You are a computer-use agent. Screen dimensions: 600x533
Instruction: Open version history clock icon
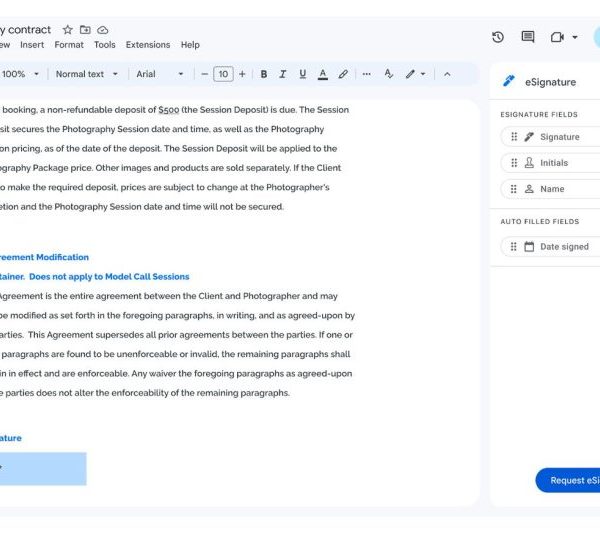(498, 37)
